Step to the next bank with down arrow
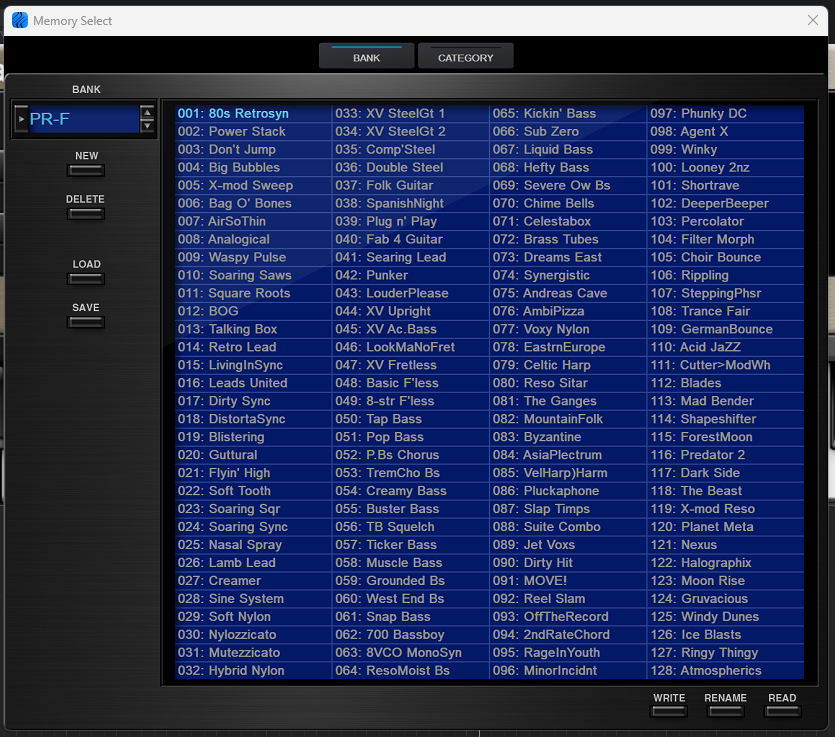The width and height of the screenshot is (835, 737). (x=148, y=126)
